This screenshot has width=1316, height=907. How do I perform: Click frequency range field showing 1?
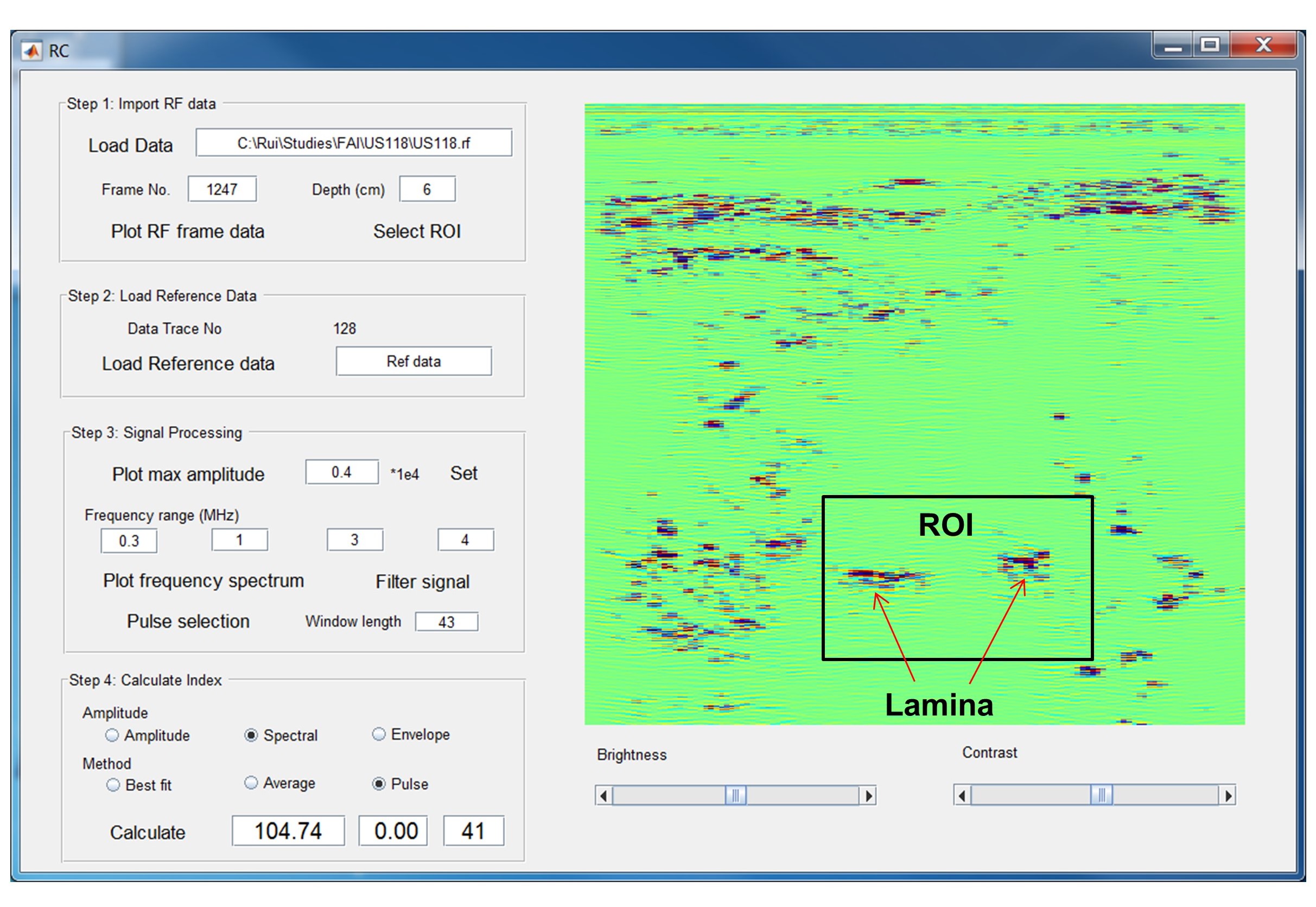[240, 540]
